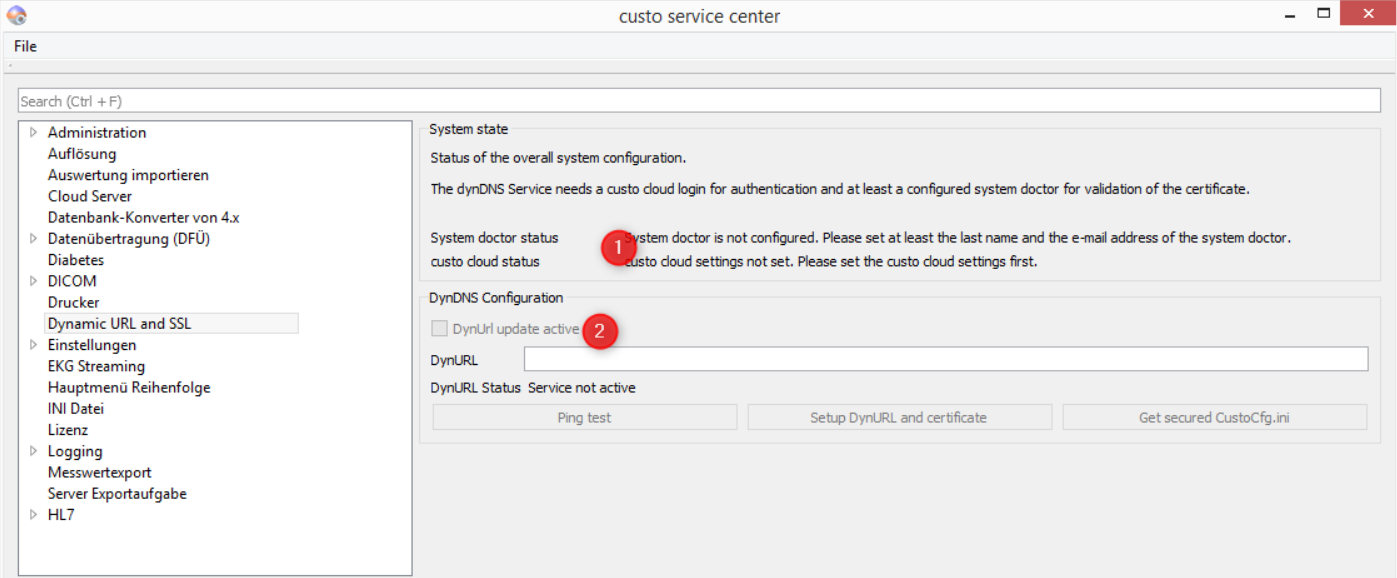Expand the Administration tree node
The height and width of the screenshot is (578, 1397).
[33, 132]
